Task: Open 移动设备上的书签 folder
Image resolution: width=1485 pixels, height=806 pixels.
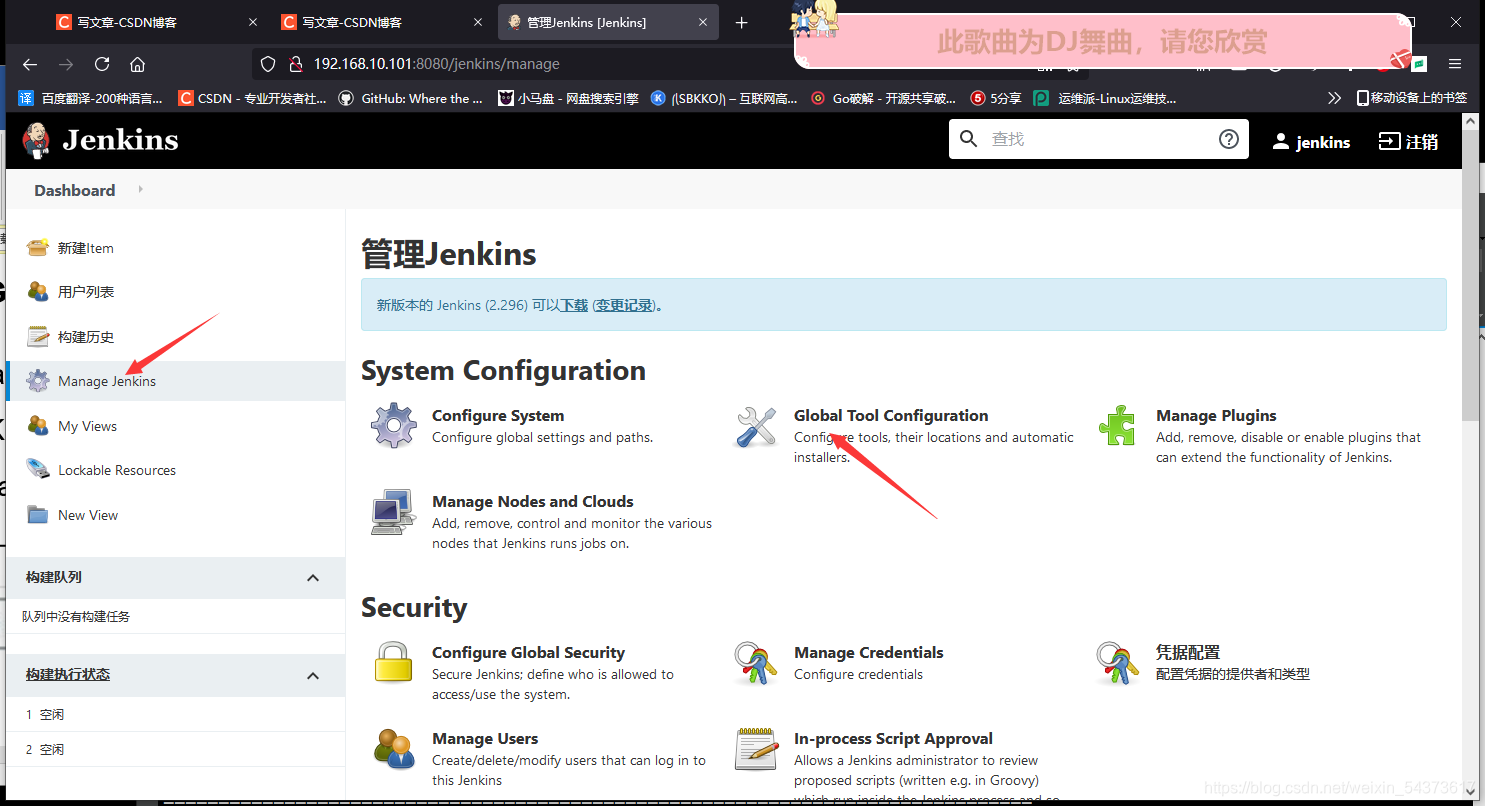Action: (x=1412, y=98)
